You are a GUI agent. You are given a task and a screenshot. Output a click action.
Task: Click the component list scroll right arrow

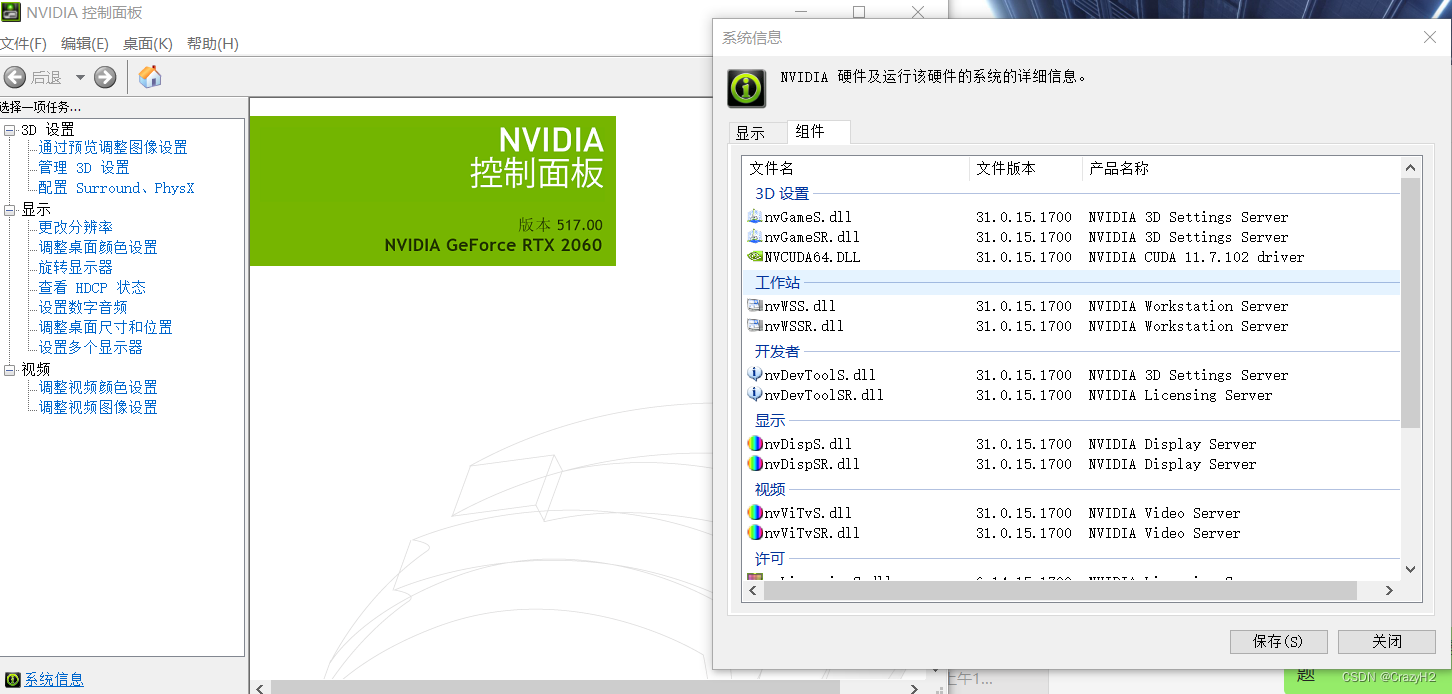tap(1389, 591)
